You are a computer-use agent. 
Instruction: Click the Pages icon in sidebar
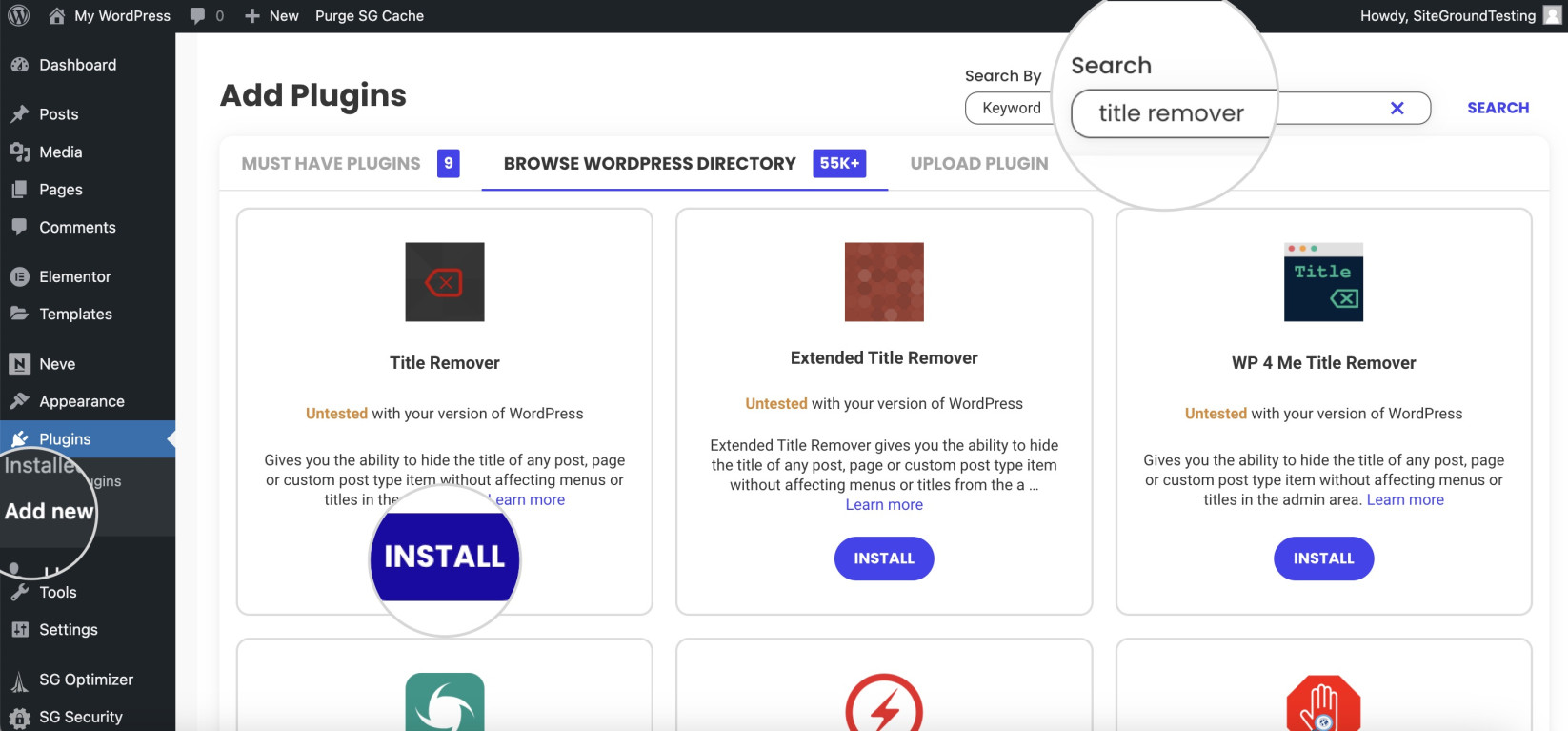(19, 190)
